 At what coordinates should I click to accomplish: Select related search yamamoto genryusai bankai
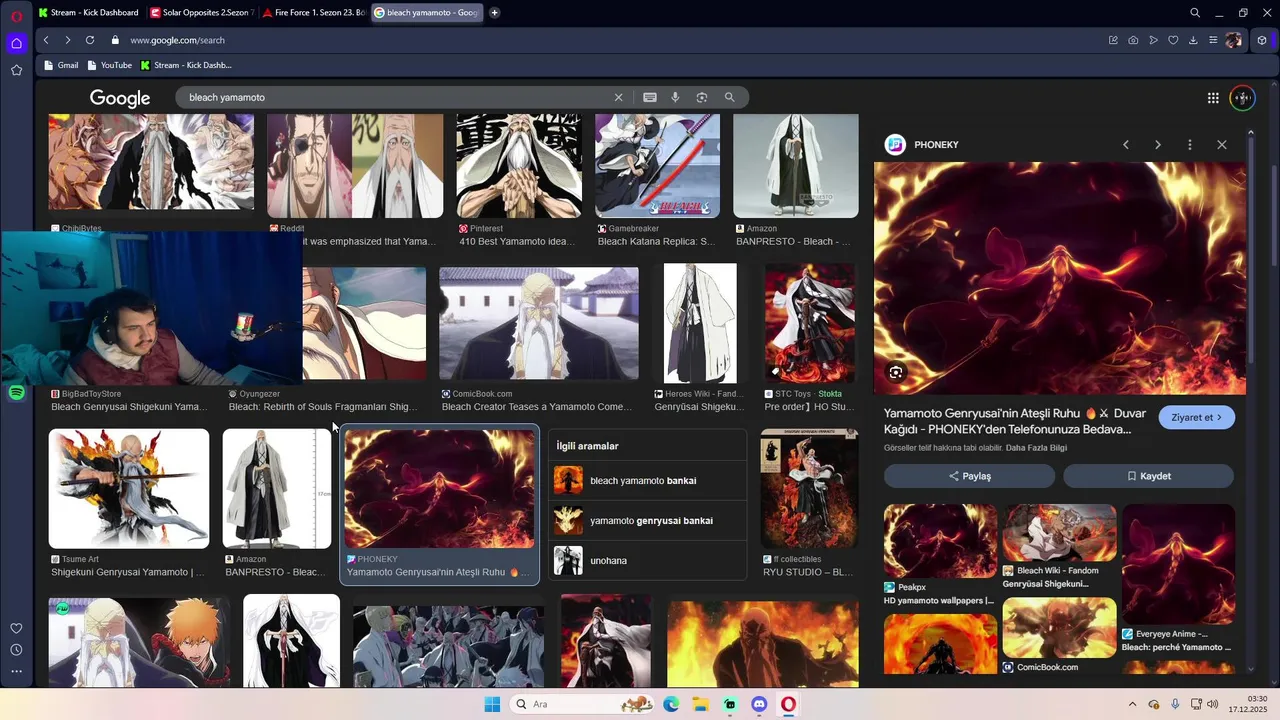(x=647, y=521)
